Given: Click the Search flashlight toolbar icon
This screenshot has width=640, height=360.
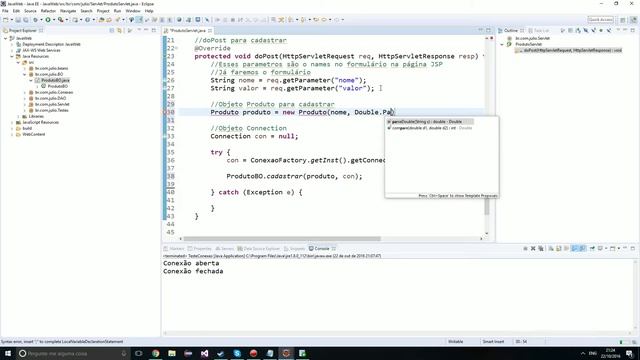Looking at the screenshot, I should (x=118, y=20).
